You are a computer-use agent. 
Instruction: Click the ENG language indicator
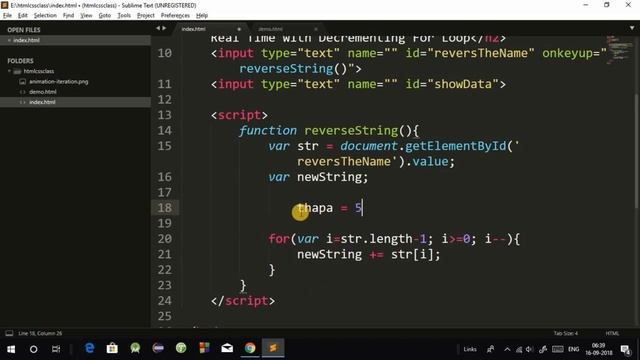(x=573, y=349)
